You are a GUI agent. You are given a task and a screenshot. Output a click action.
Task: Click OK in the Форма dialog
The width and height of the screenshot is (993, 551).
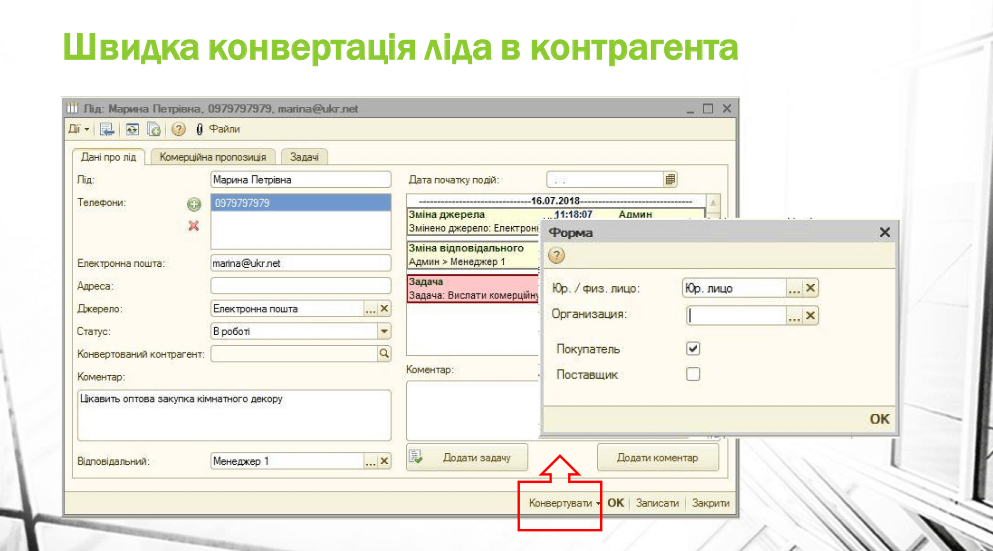(879, 419)
